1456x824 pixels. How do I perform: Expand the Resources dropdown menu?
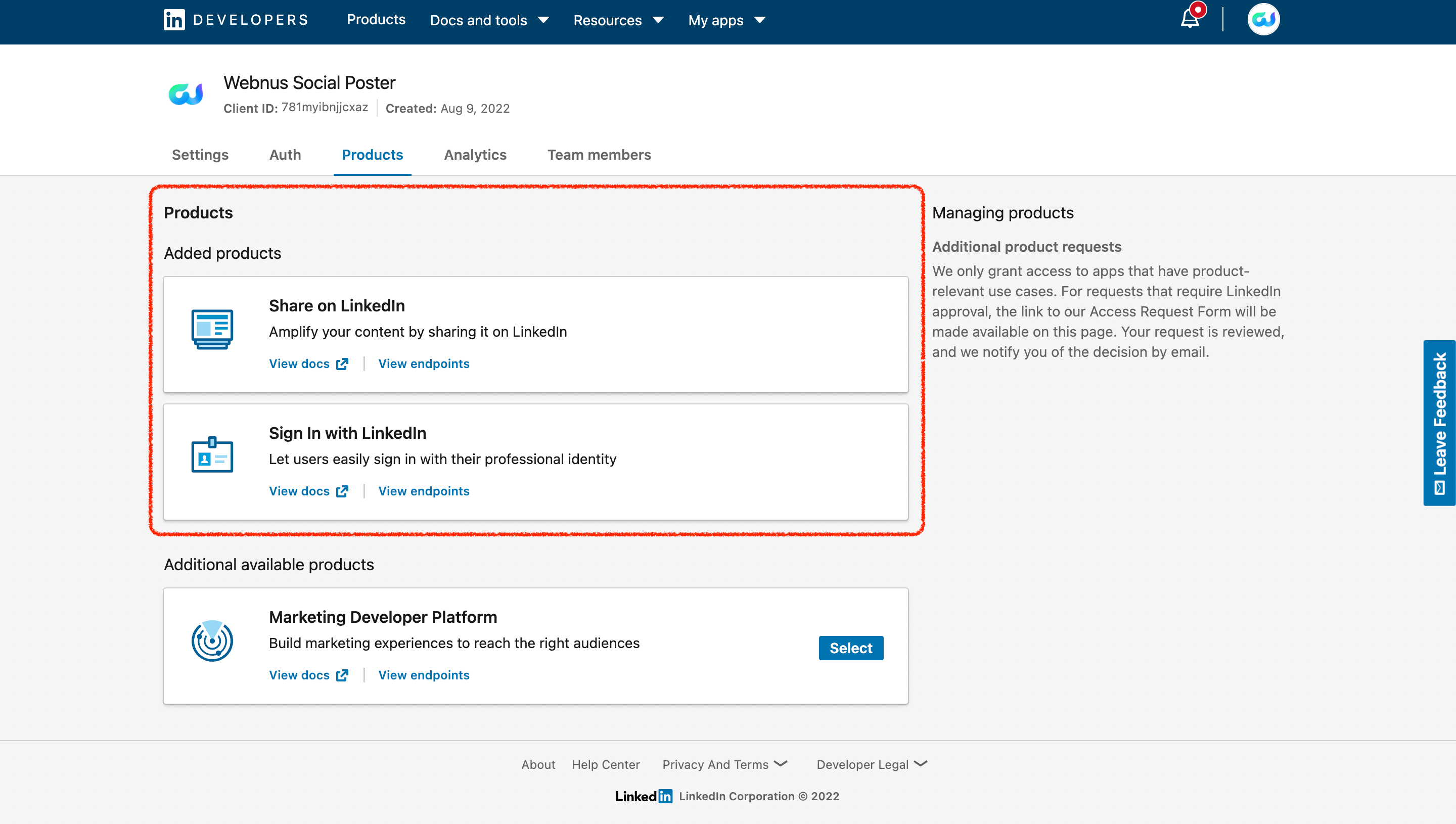[x=618, y=20]
